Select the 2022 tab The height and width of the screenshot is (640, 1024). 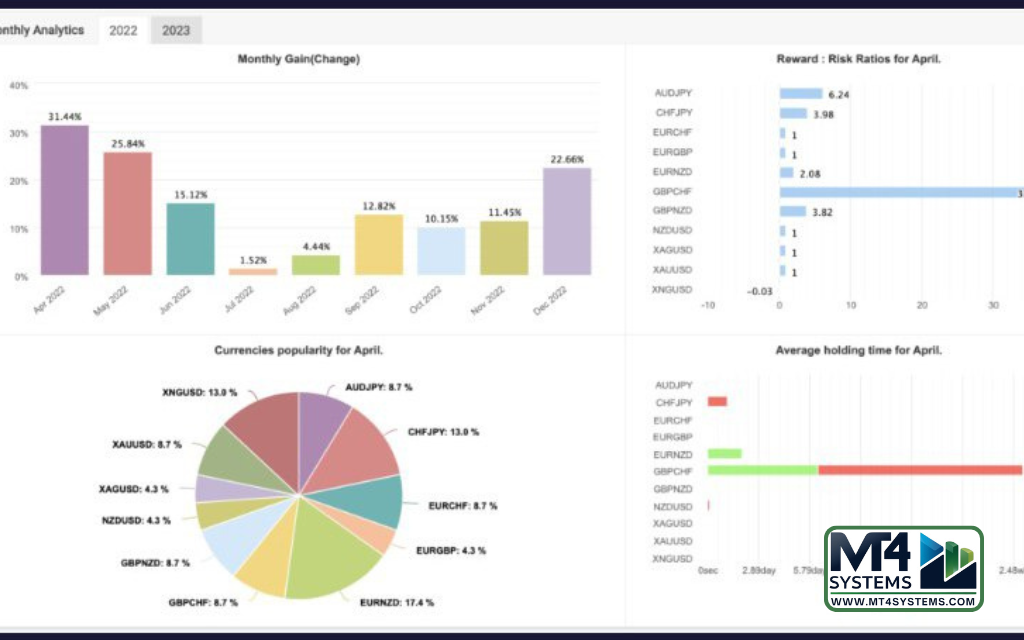click(x=123, y=31)
